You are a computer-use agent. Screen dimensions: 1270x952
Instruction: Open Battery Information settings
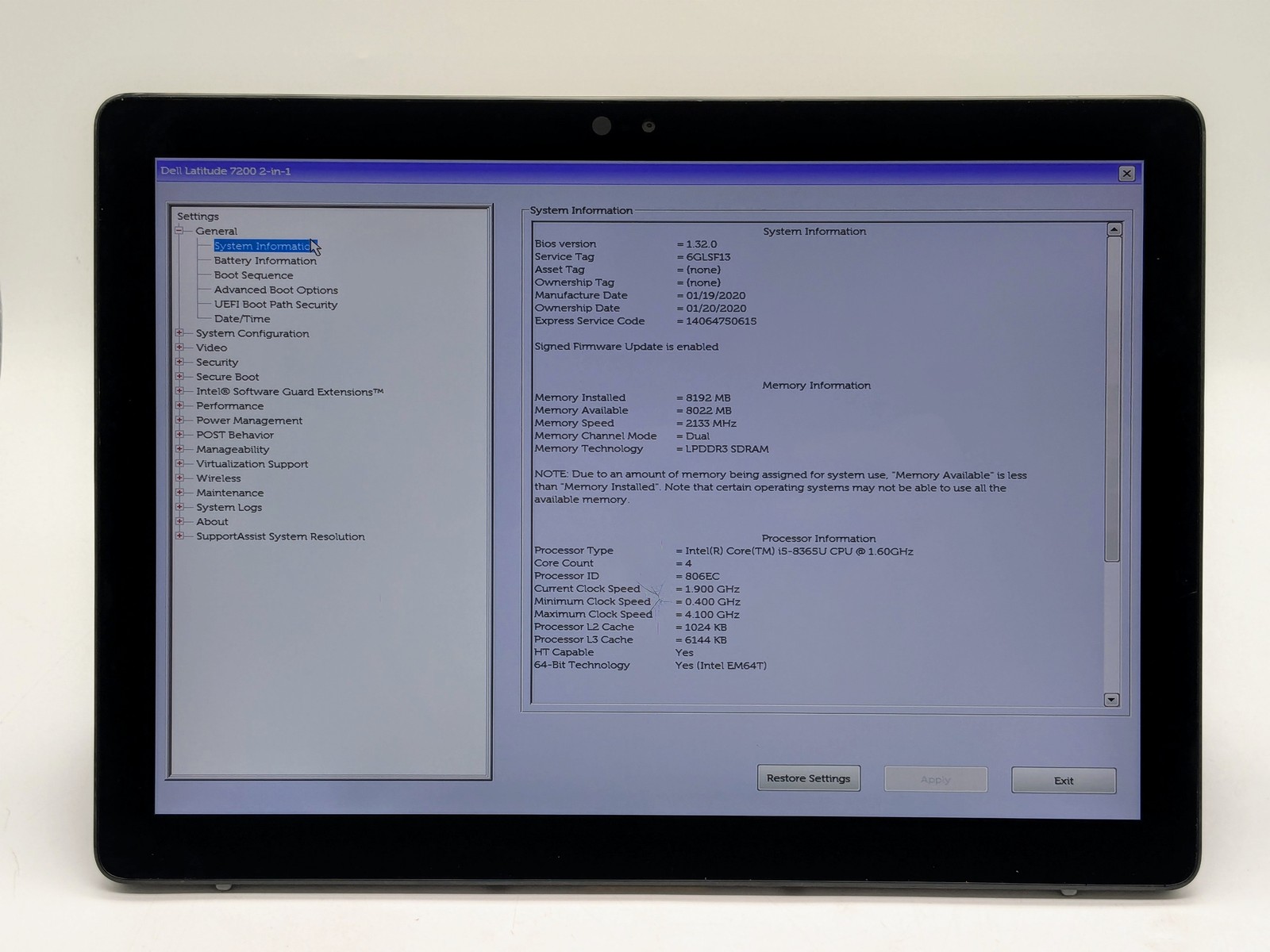point(265,260)
